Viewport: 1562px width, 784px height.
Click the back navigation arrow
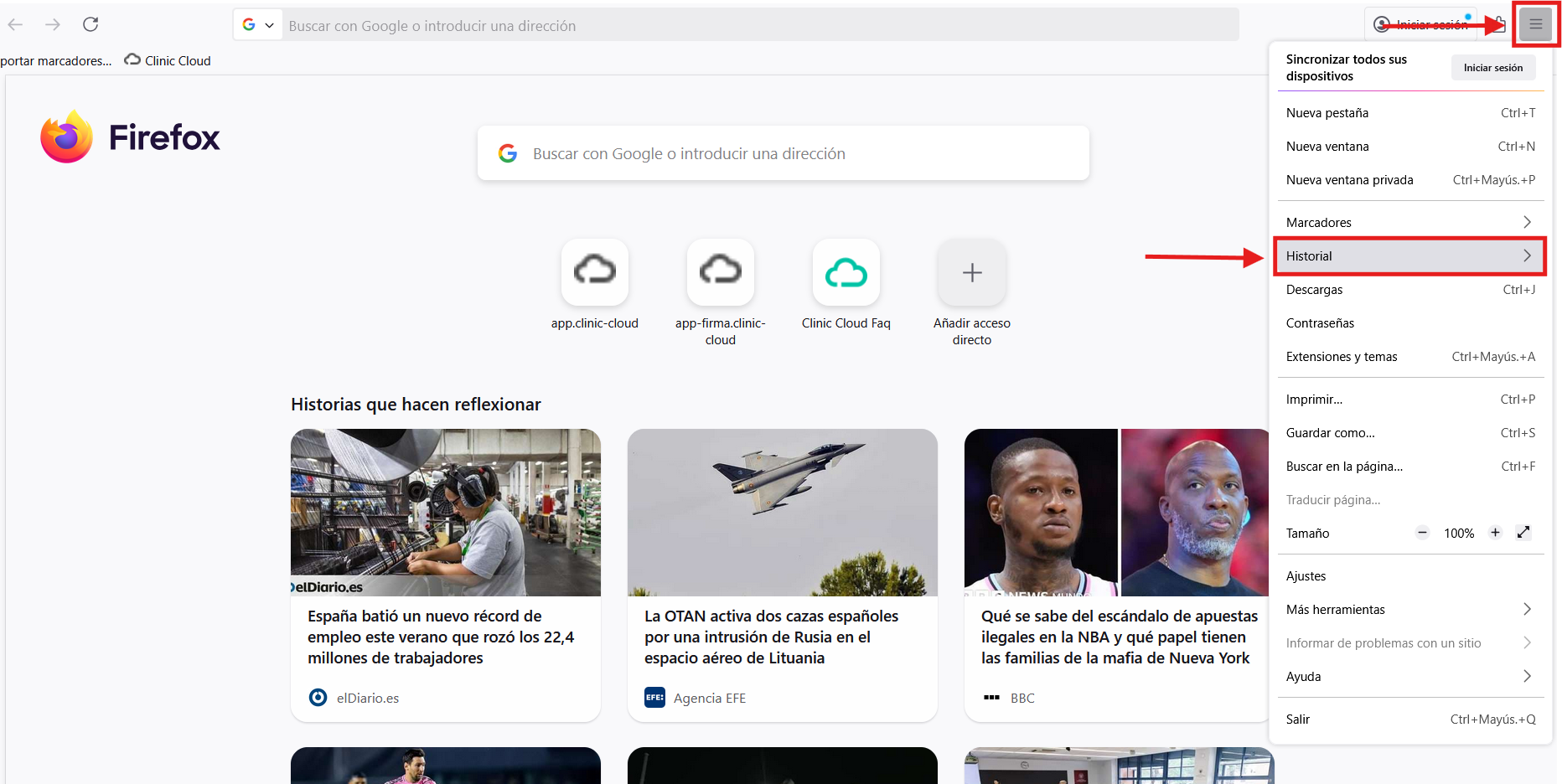coord(15,25)
